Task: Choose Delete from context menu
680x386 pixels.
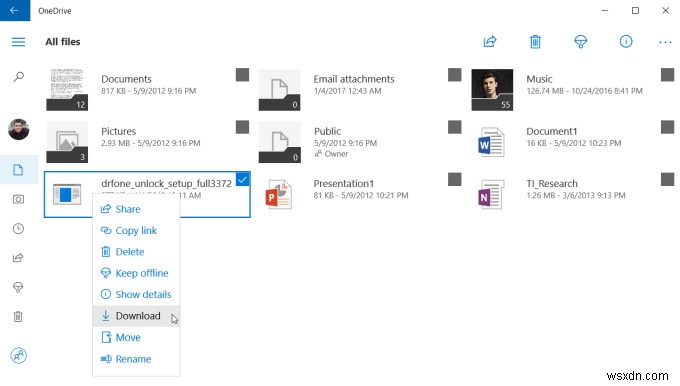Action: (x=136, y=252)
